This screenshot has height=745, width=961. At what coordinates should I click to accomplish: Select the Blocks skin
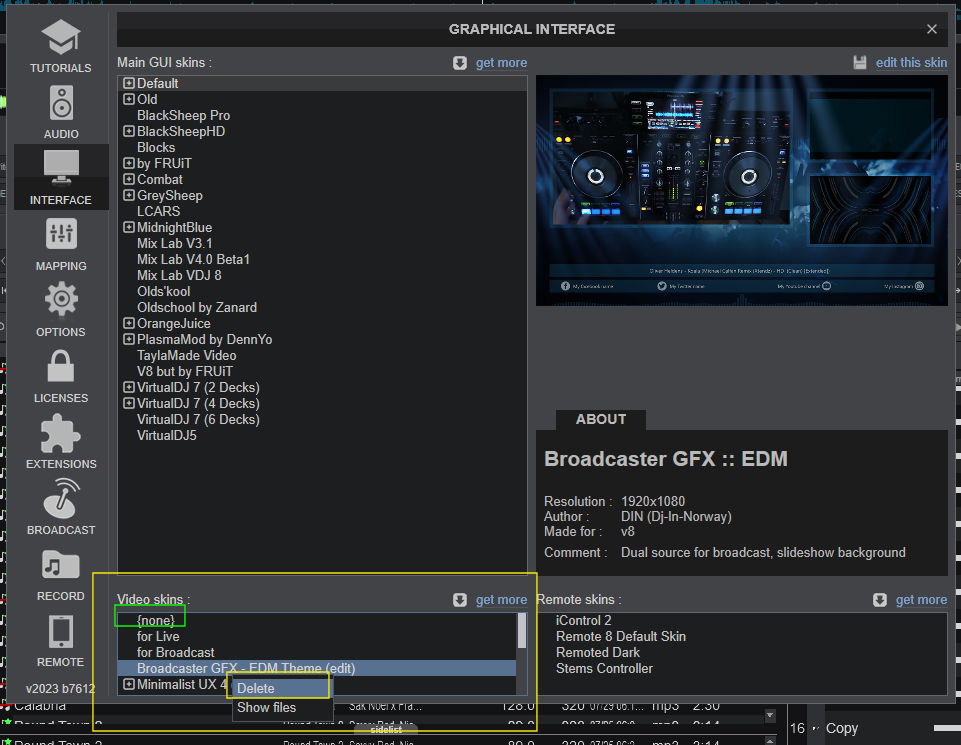point(156,148)
